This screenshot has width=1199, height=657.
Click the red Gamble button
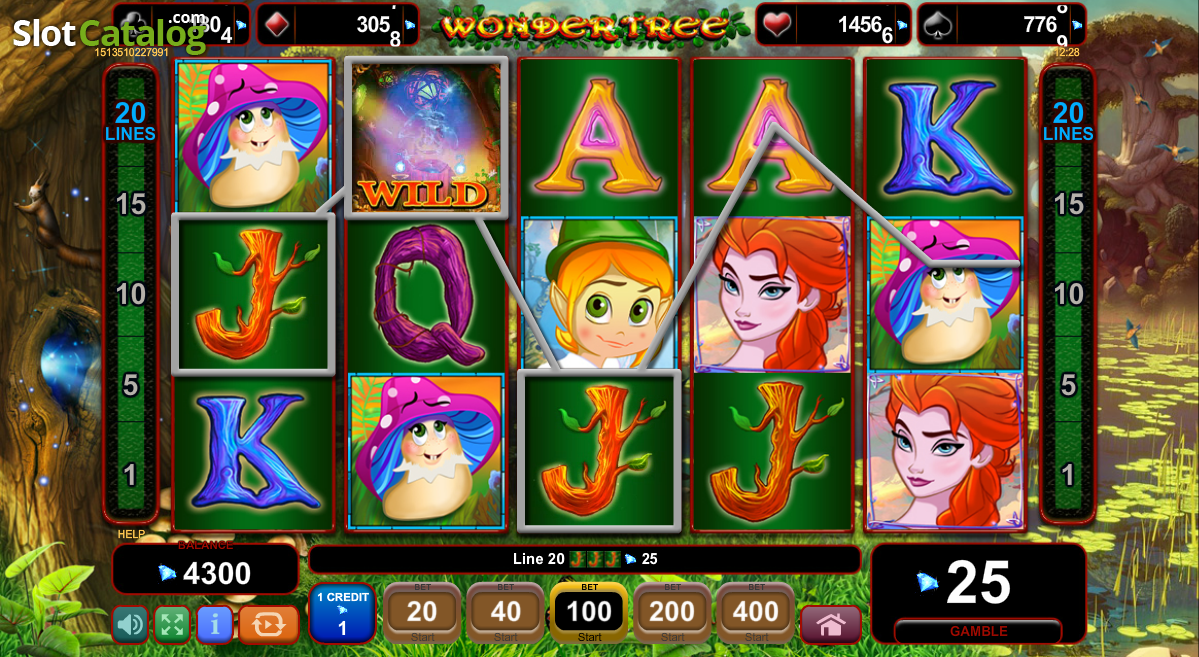978,632
